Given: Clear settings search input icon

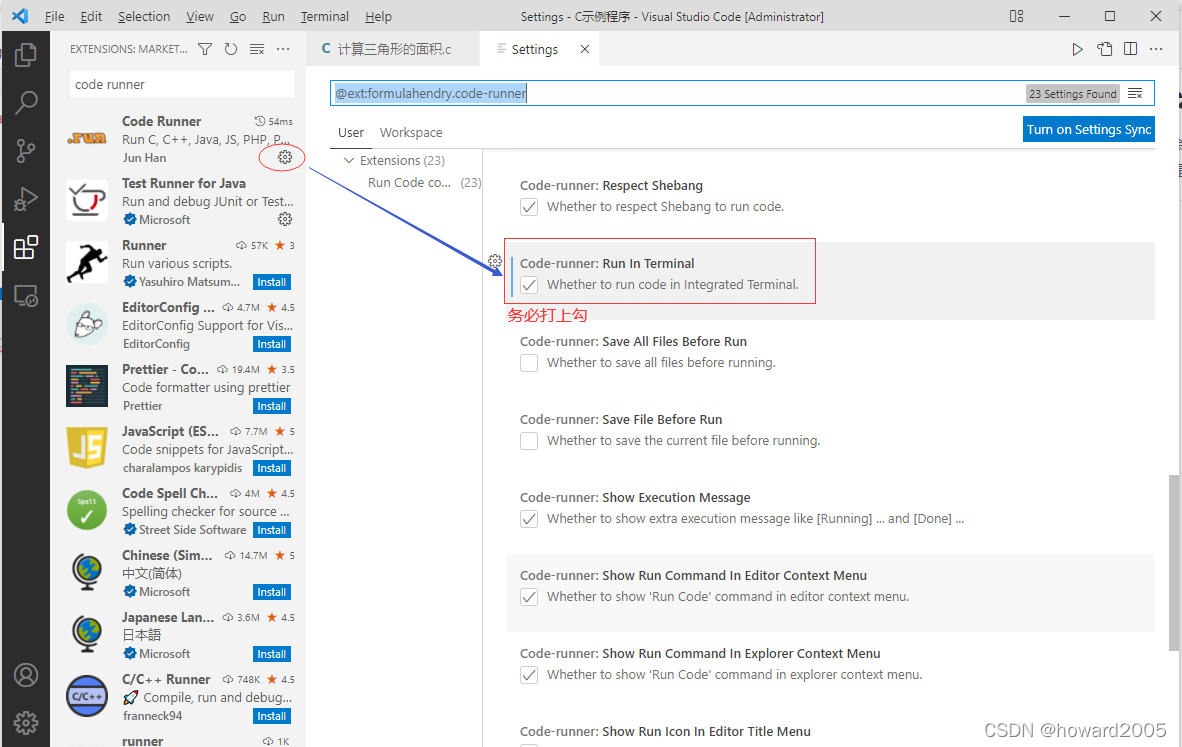Looking at the screenshot, I should click(1135, 93).
